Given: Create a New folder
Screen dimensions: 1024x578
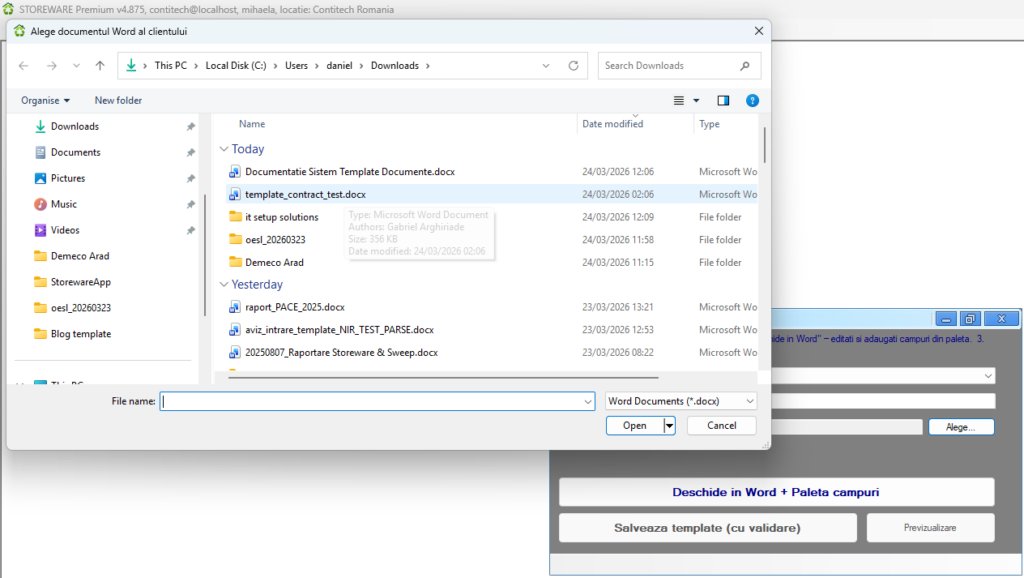Looking at the screenshot, I should (x=118, y=101).
